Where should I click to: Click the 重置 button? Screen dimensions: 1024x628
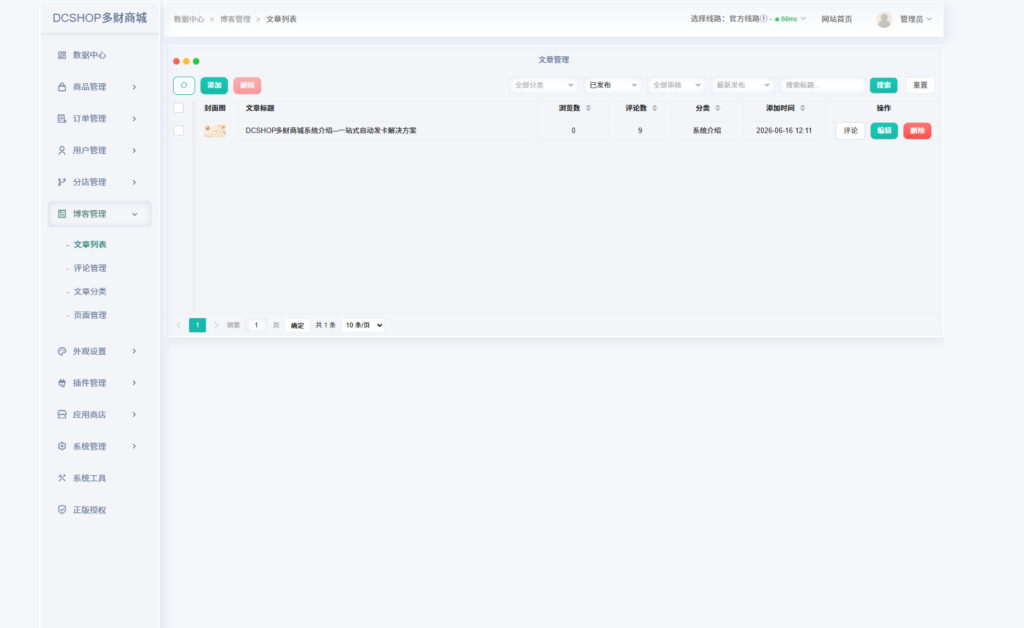click(x=920, y=86)
